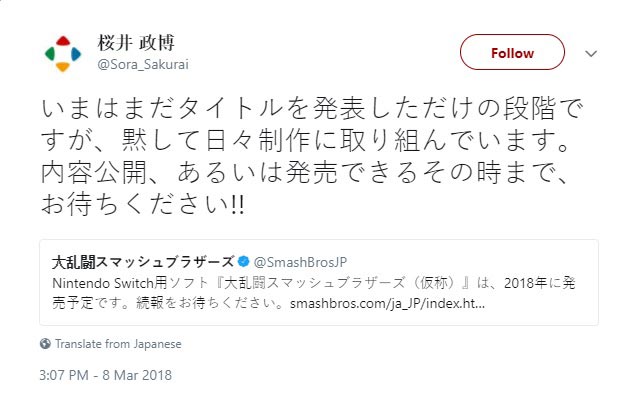Click the 3:07 PM time text

[x=65, y=375]
